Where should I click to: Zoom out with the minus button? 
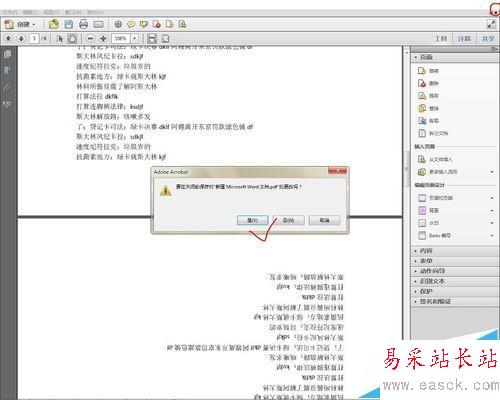pyautogui.click(x=90, y=39)
